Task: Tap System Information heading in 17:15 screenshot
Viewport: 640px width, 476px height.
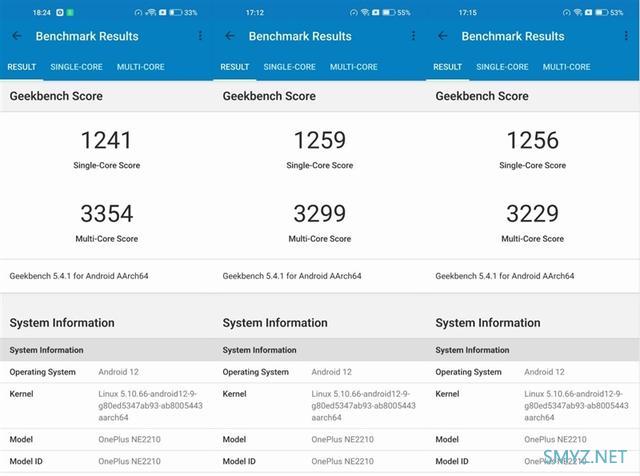Action: coord(488,323)
